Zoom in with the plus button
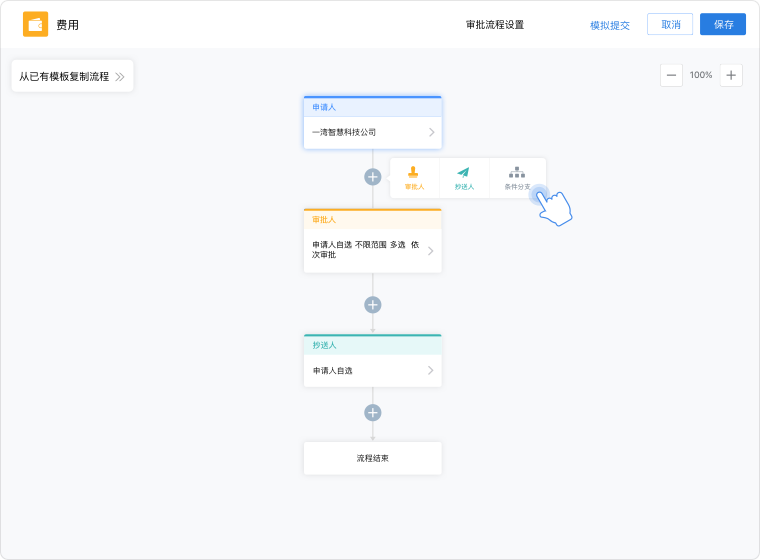 [x=731, y=75]
